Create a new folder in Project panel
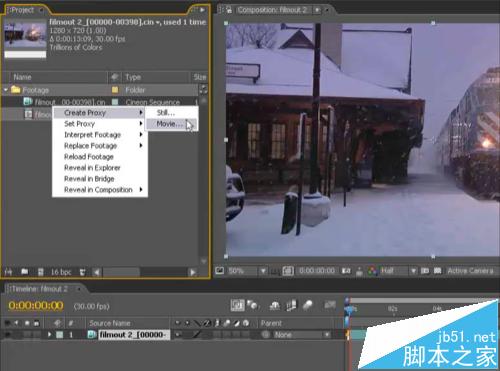This screenshot has height=371, width=500. (25, 272)
